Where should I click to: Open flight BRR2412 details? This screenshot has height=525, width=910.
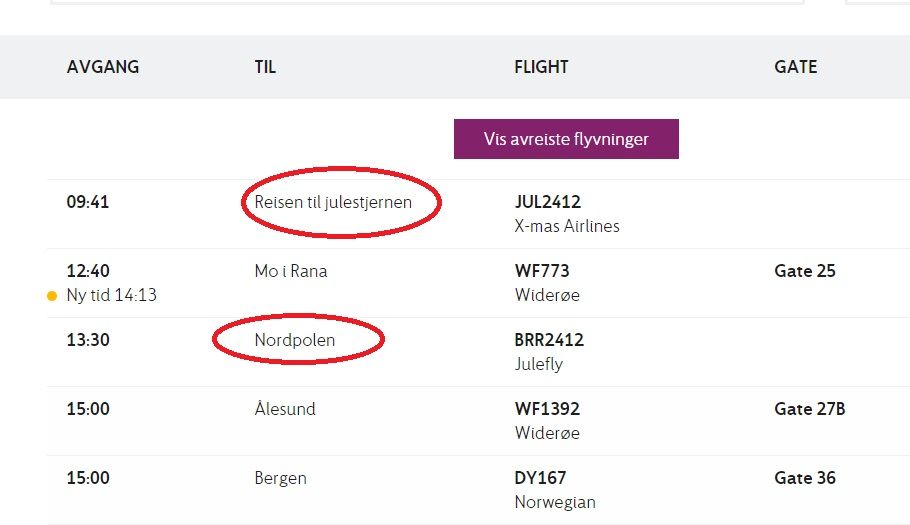tap(549, 340)
